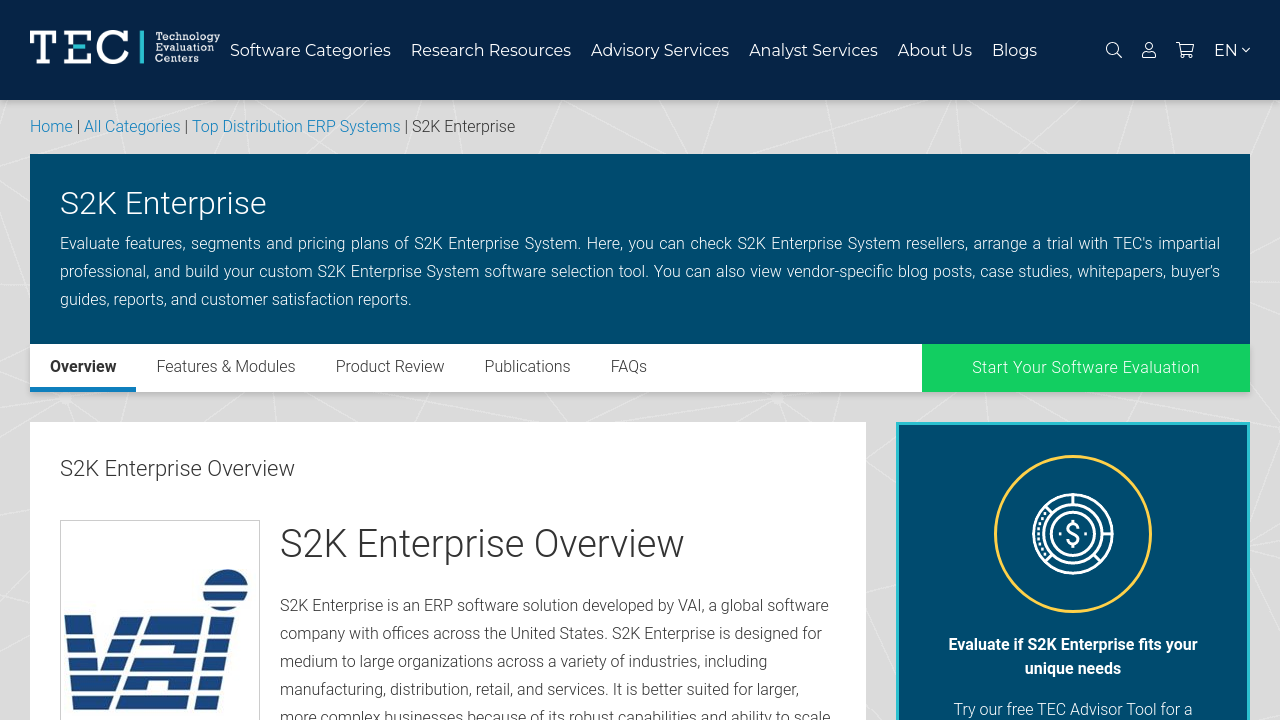This screenshot has height=720, width=1280.
Task: Click the dollar coin evaluation icon
Action: 1072,534
